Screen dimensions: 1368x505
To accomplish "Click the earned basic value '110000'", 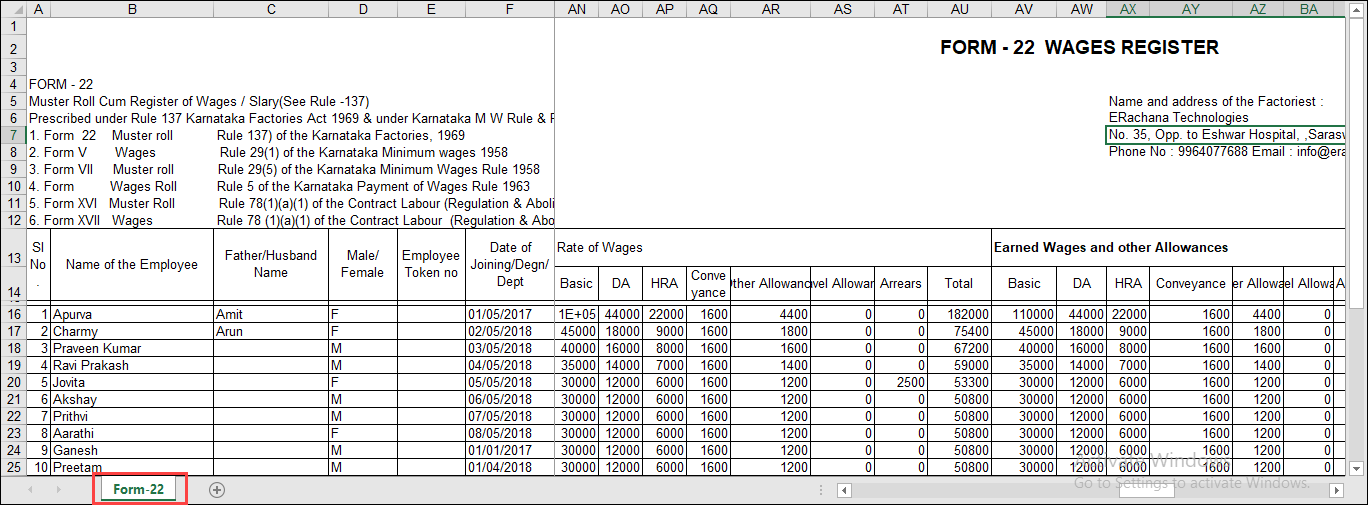I will tap(1024, 314).
